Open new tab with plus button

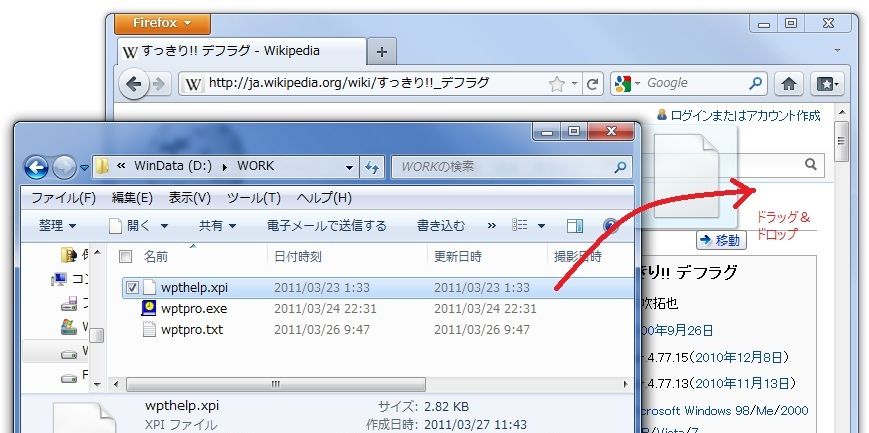point(382,52)
